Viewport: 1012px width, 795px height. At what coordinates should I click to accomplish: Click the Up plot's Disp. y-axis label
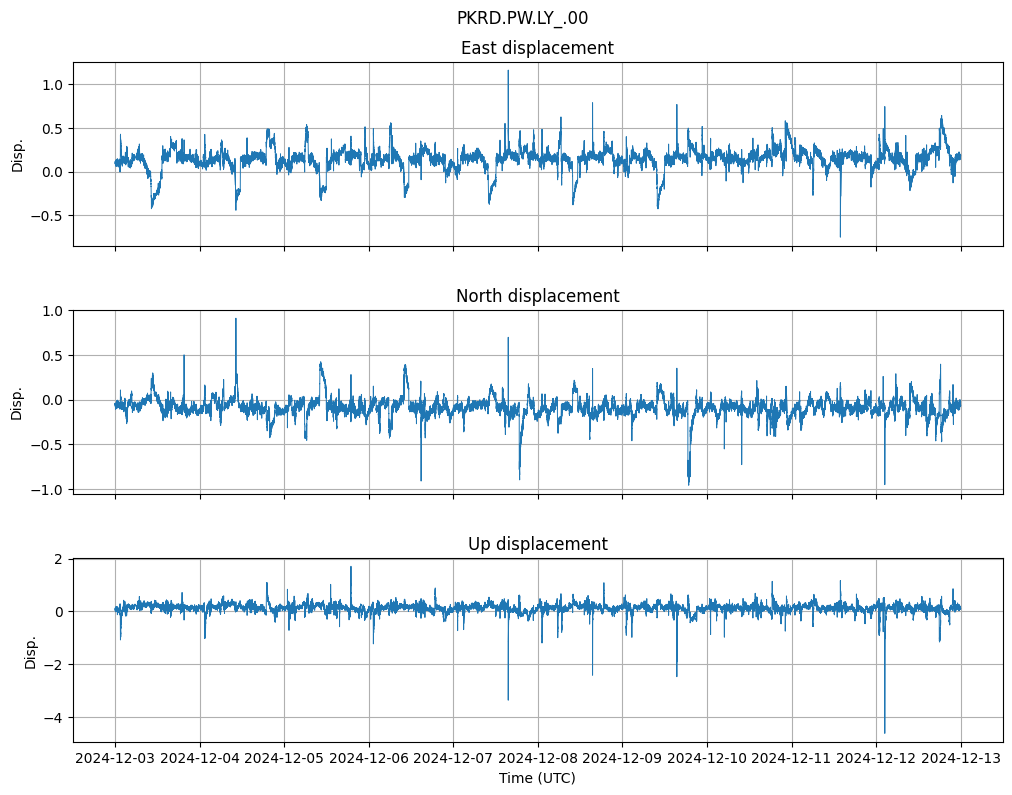point(31,650)
